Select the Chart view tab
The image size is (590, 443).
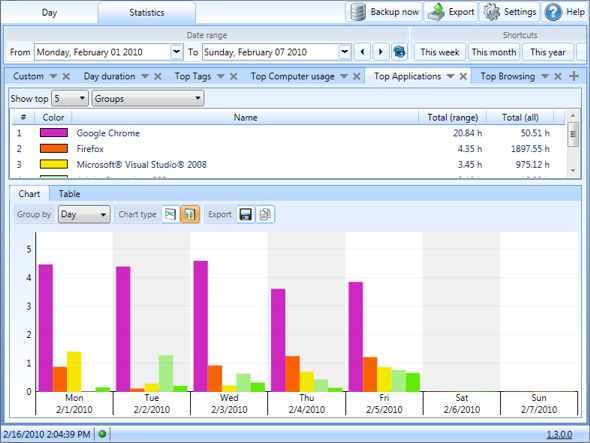pyautogui.click(x=29, y=194)
